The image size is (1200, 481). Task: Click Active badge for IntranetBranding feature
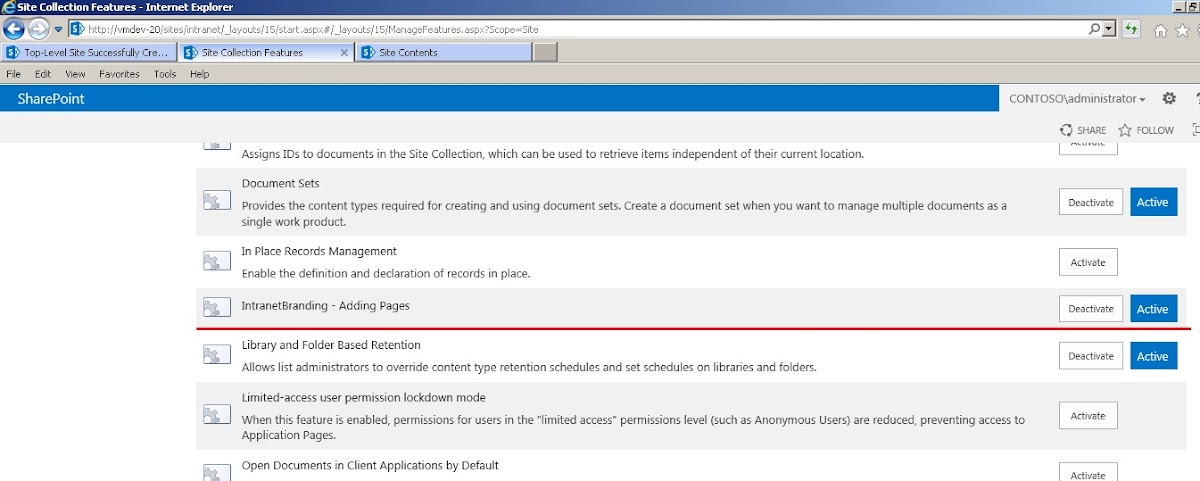pyautogui.click(x=1153, y=309)
